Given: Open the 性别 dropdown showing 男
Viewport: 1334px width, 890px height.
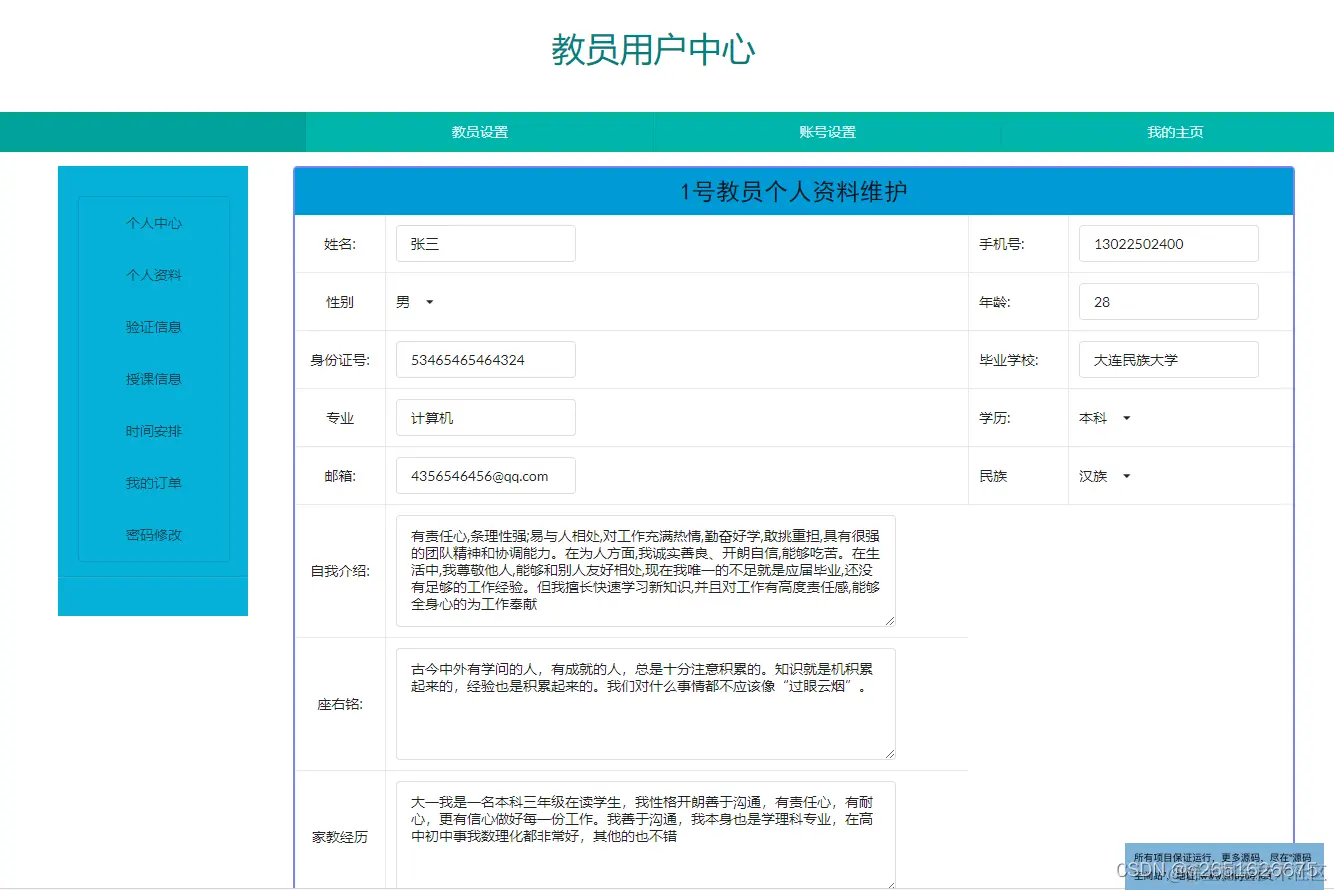Looking at the screenshot, I should click(x=414, y=301).
